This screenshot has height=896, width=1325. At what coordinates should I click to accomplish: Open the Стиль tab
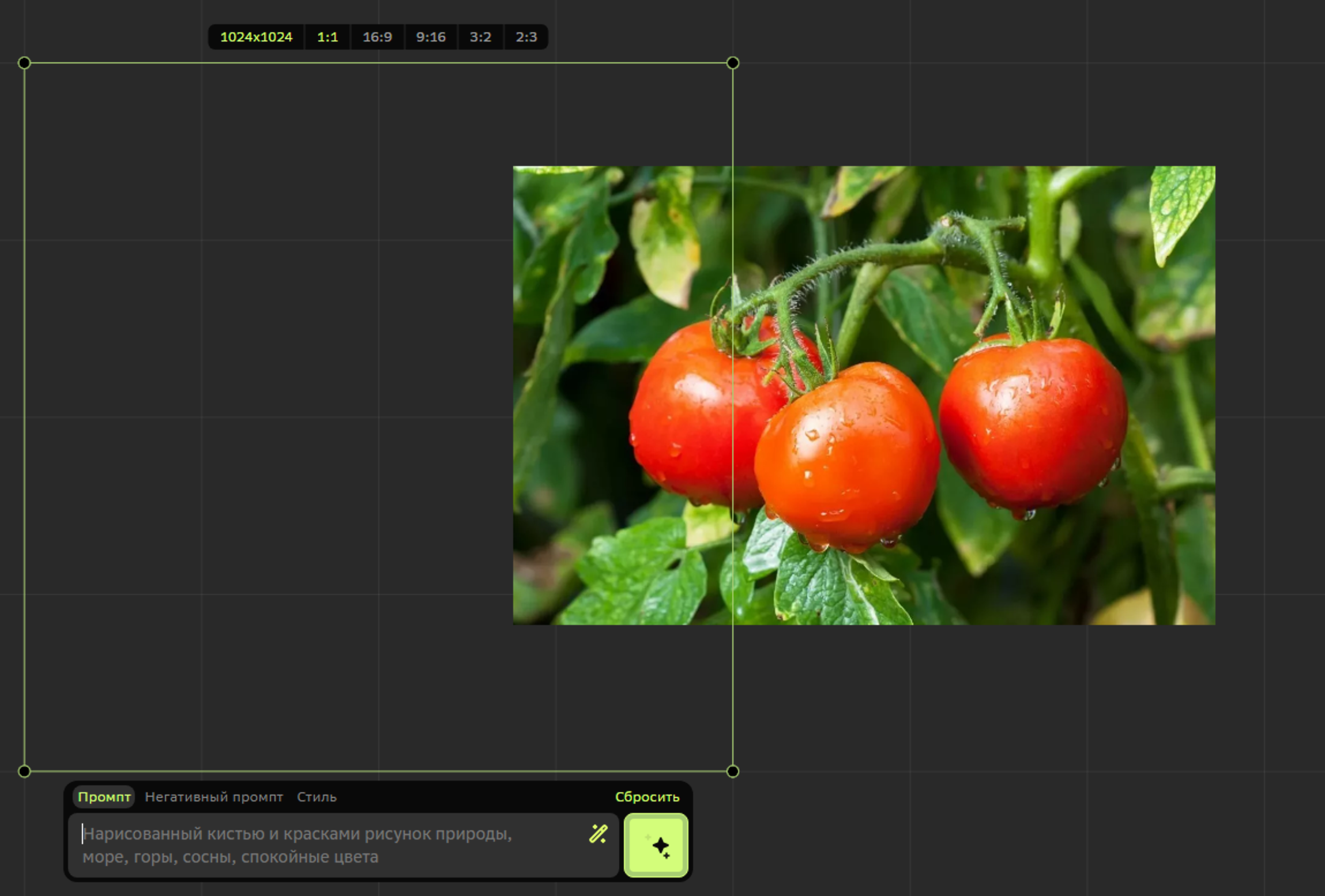[317, 797]
